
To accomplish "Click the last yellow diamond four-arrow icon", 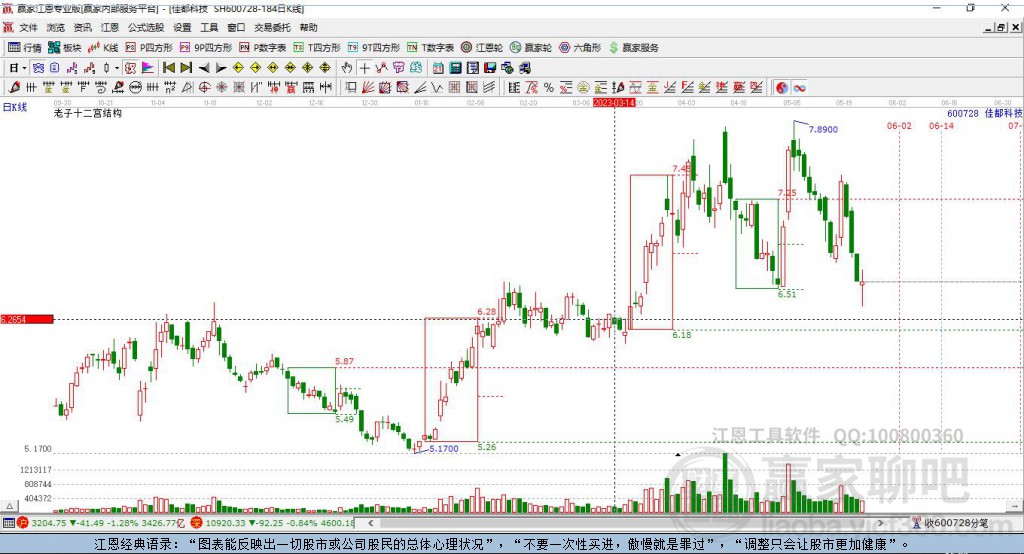I will [x=325, y=68].
